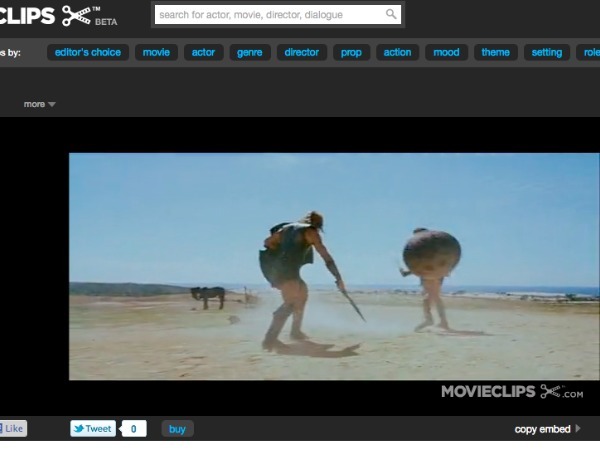Browse clips by action
600x450 pixels.
tap(397, 52)
